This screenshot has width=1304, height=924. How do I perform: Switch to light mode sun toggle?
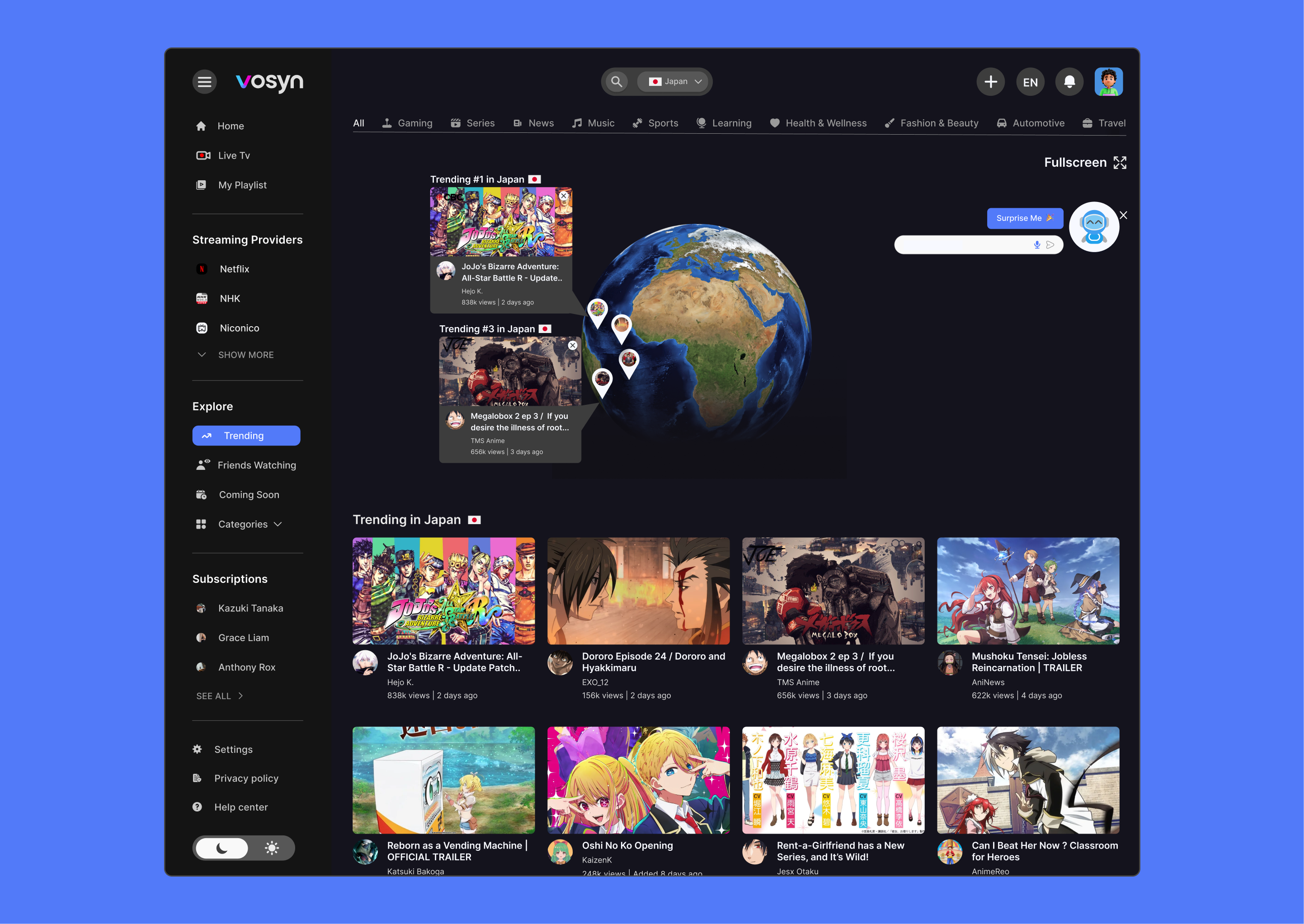[x=272, y=849]
